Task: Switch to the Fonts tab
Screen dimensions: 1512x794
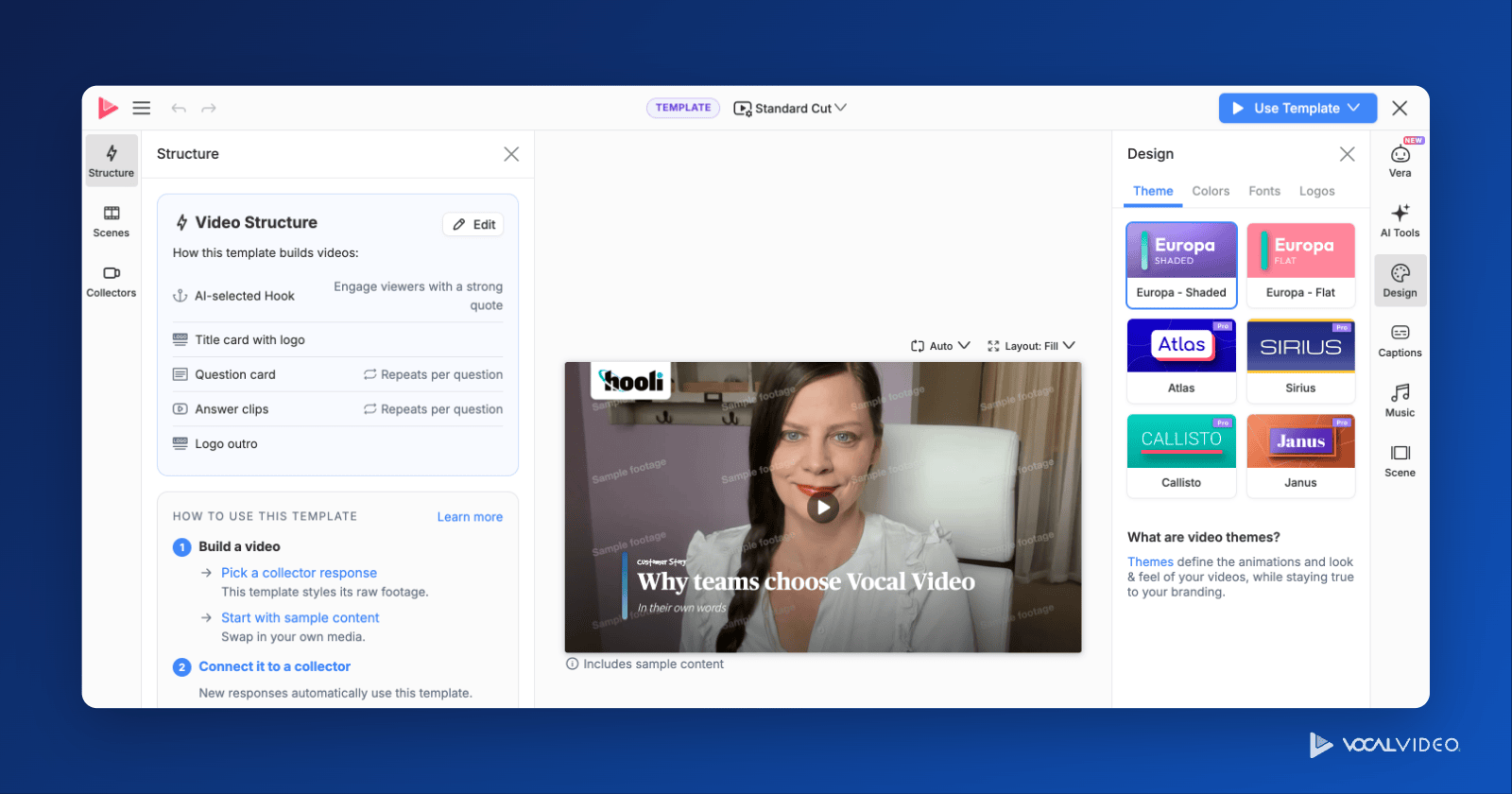Action: 1264,191
